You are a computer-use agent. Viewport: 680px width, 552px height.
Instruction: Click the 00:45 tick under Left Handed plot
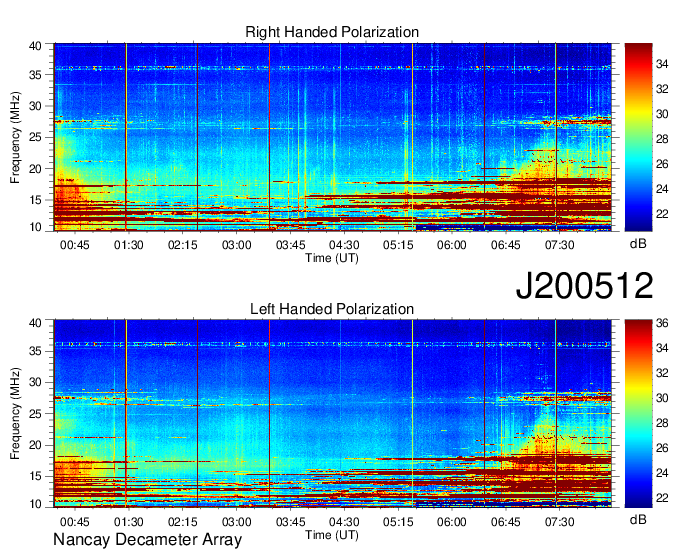click(x=75, y=521)
